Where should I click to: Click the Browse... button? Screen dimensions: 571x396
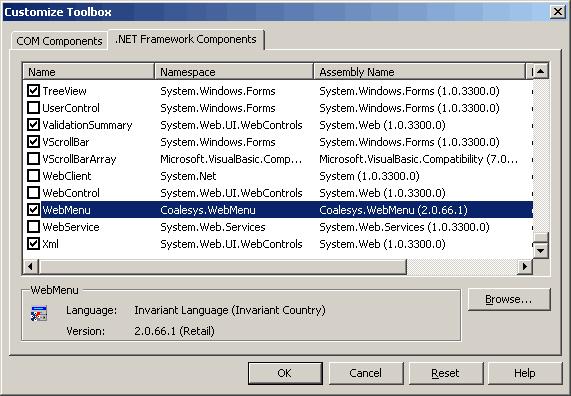(509, 299)
